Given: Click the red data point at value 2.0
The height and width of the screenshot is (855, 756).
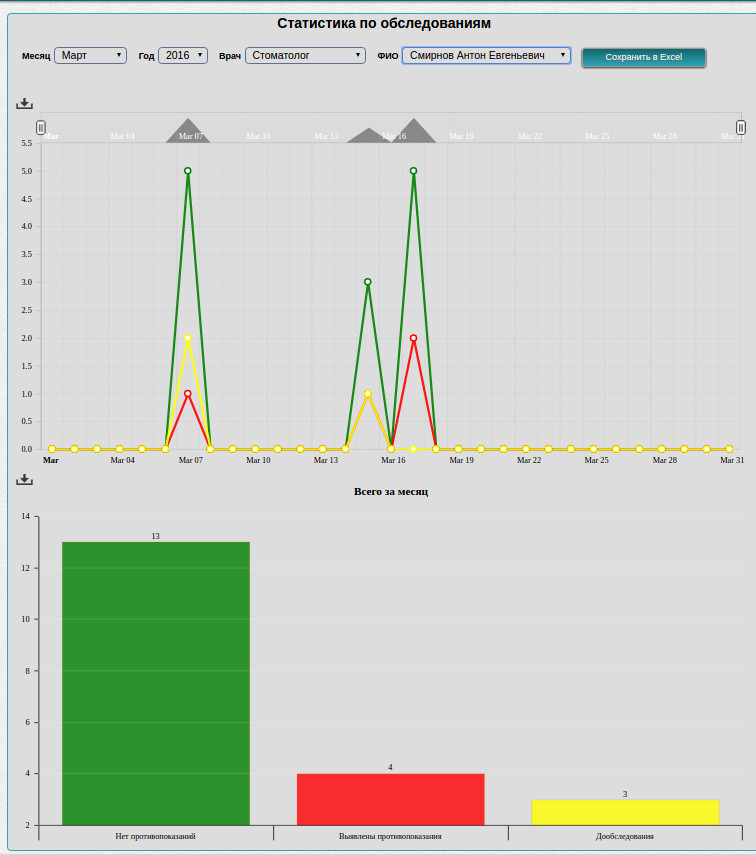Looking at the screenshot, I should coord(413,338).
